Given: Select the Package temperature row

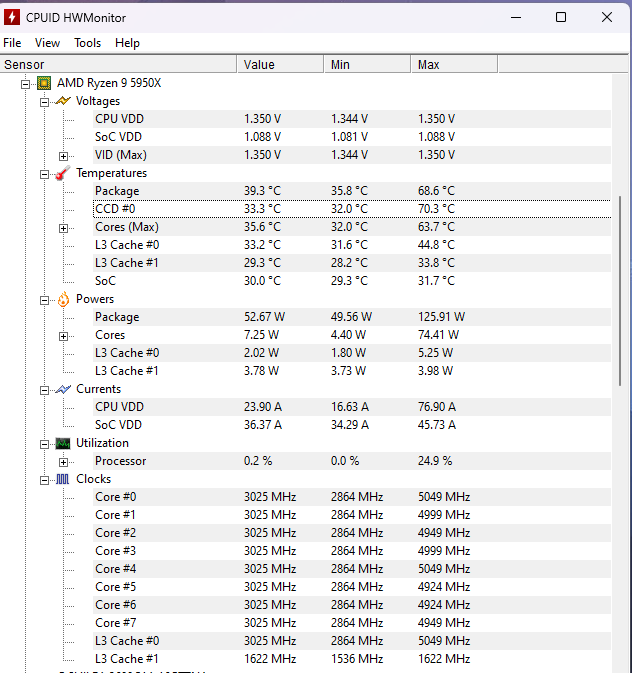Looking at the screenshot, I should 352,191.
